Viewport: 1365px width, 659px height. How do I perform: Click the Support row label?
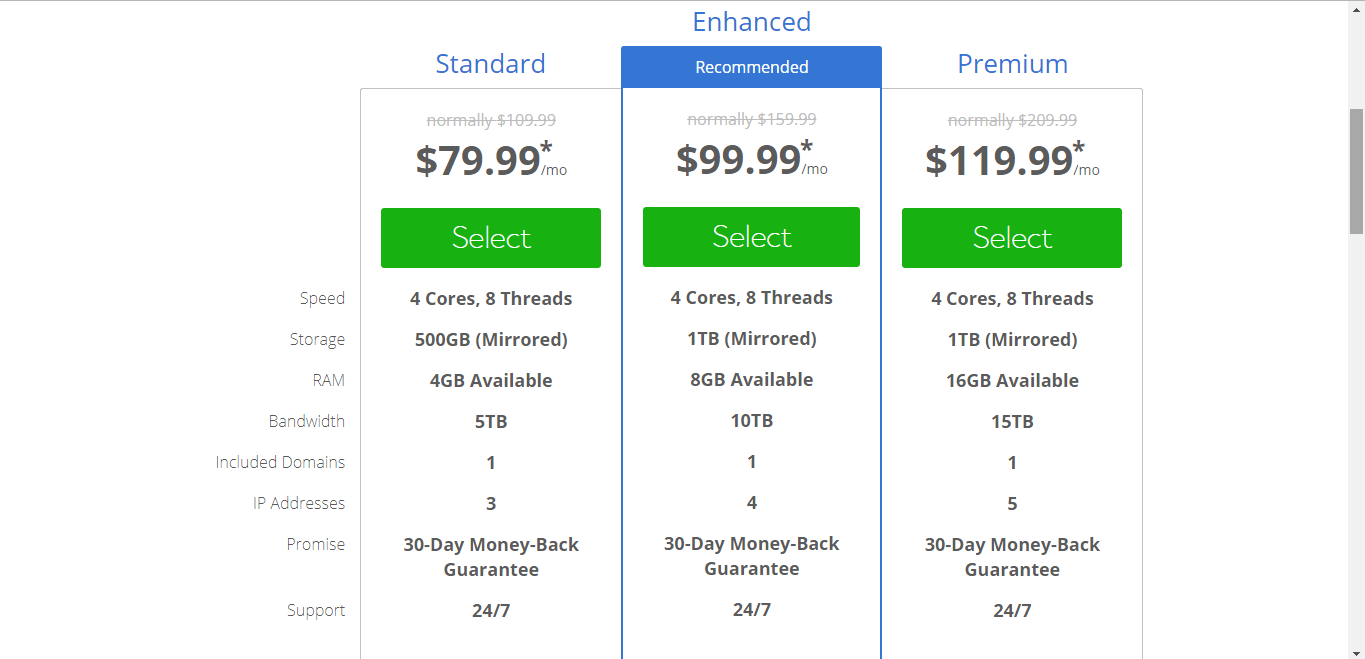(315, 610)
